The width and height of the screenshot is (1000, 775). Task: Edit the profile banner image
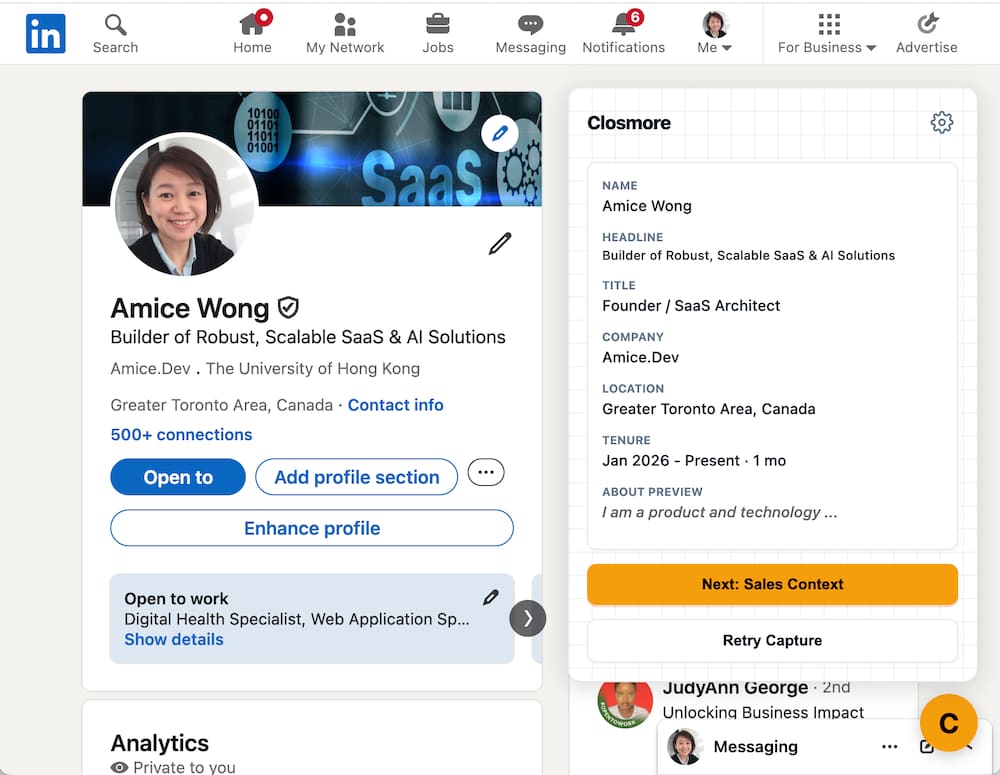click(500, 133)
